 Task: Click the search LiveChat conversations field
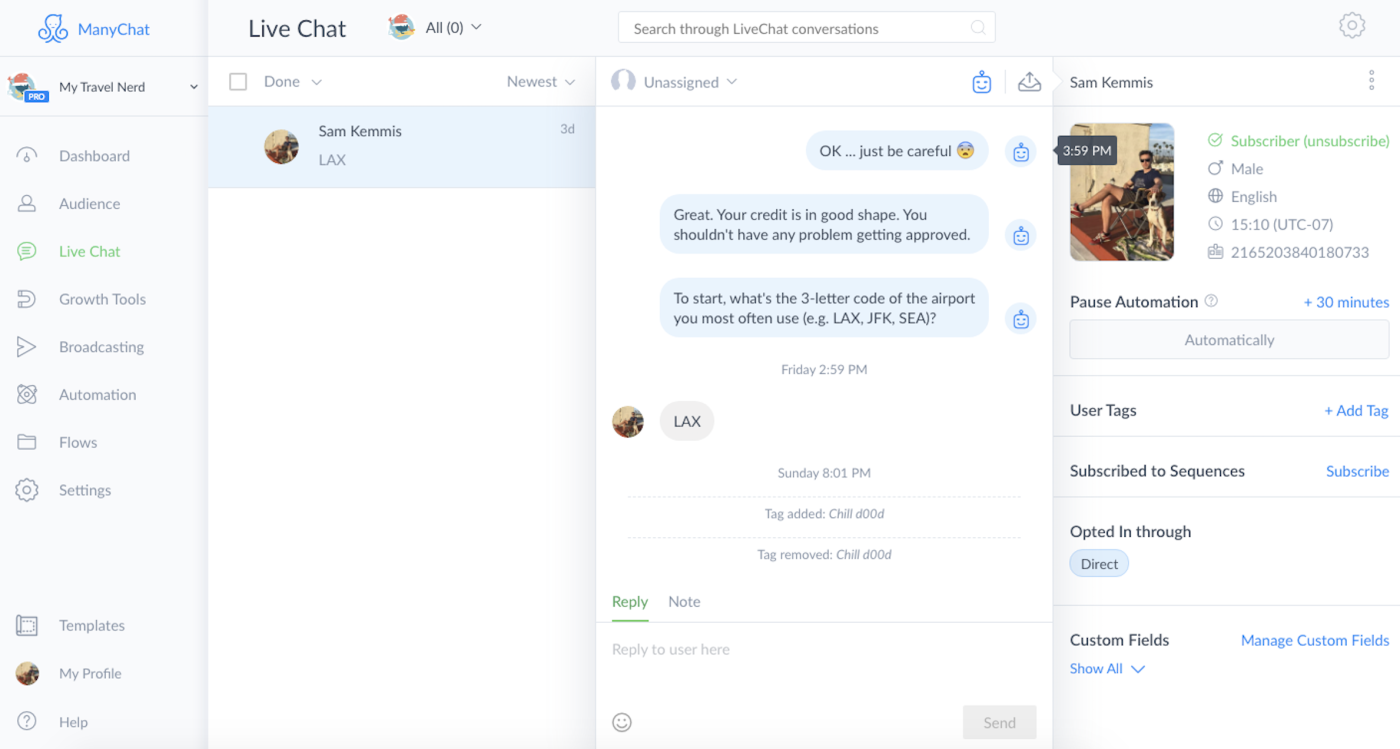tap(806, 28)
